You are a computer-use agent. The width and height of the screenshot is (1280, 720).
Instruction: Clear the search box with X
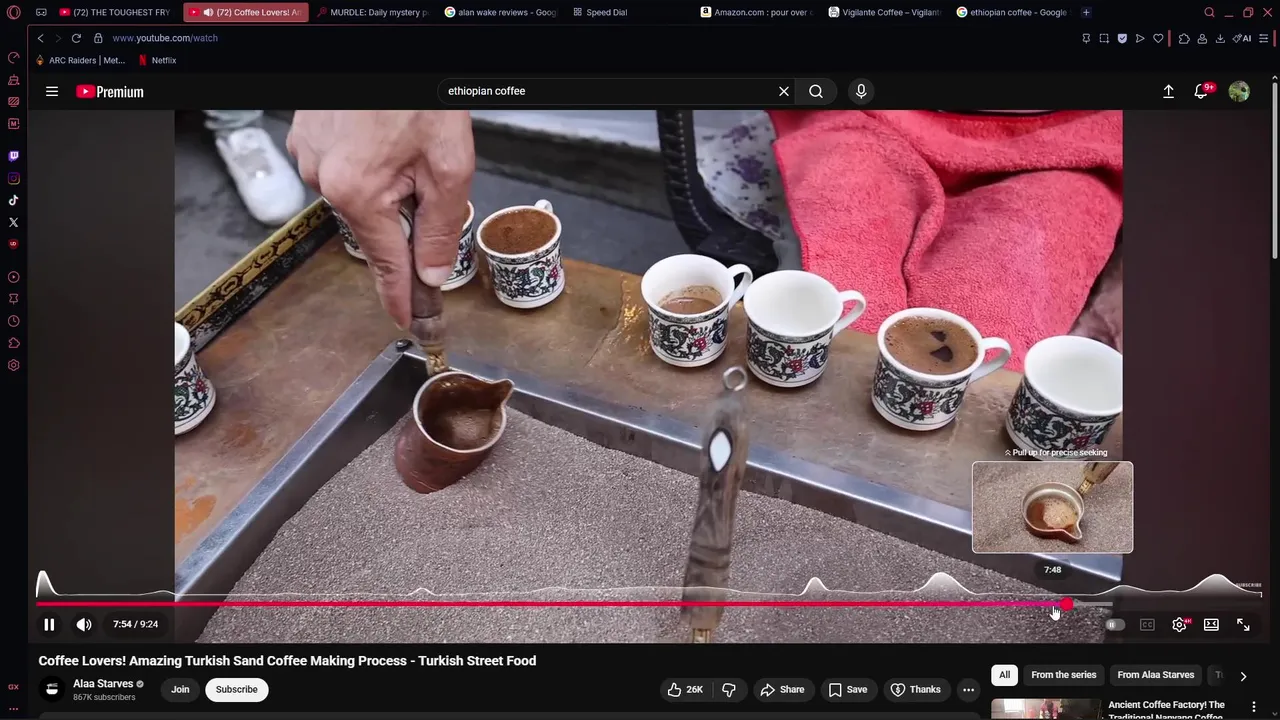[784, 91]
